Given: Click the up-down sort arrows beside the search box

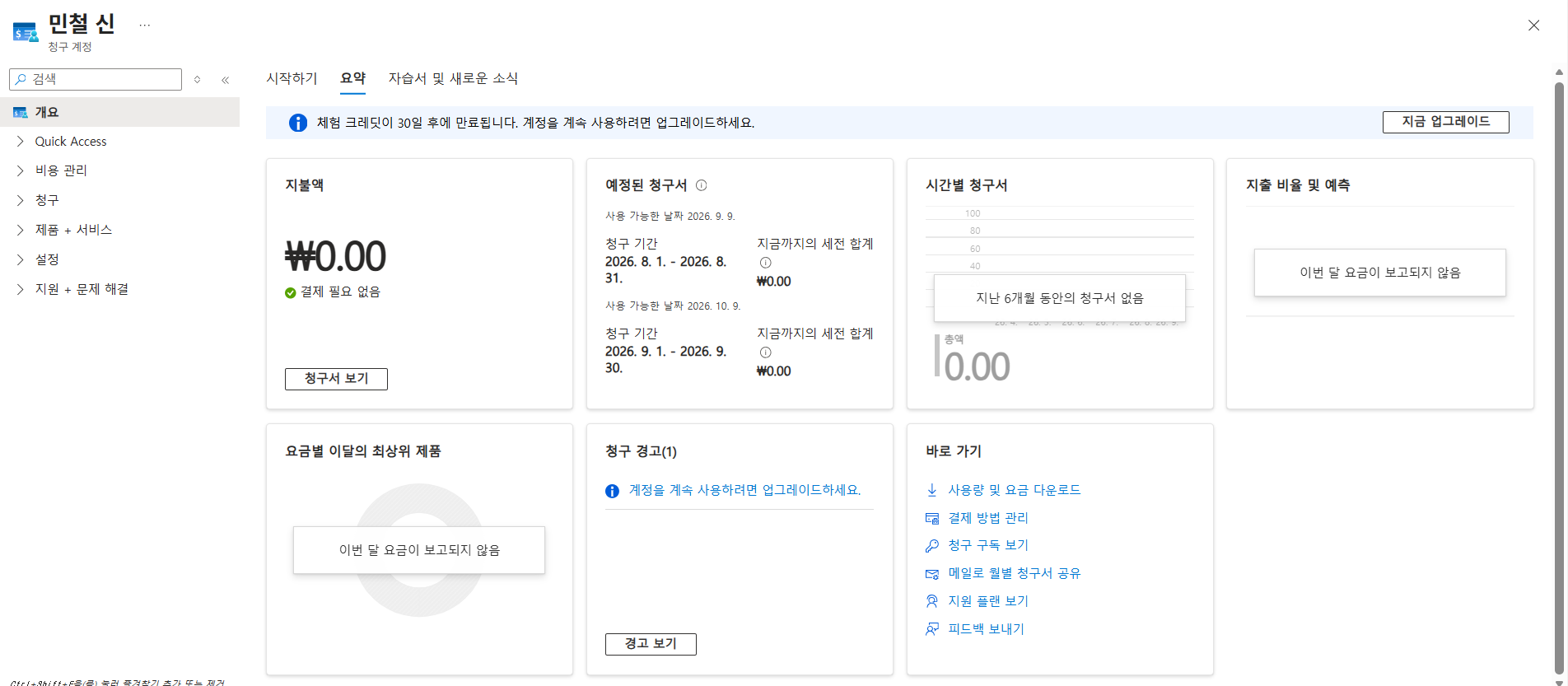Looking at the screenshot, I should click(x=198, y=80).
